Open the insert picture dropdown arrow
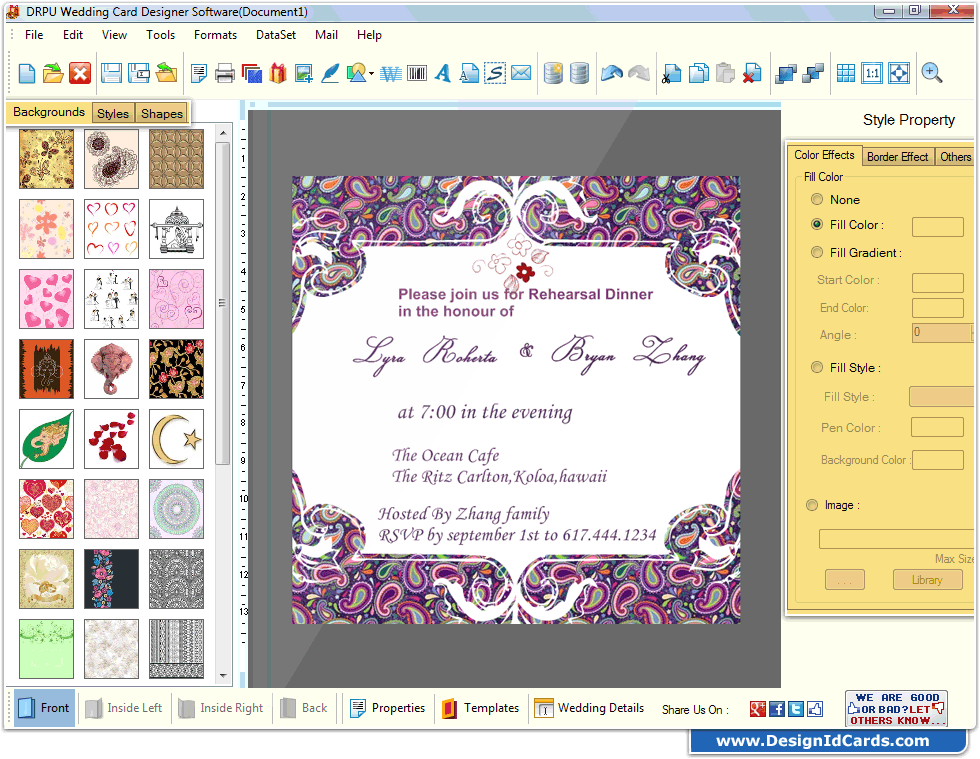 coord(371,74)
